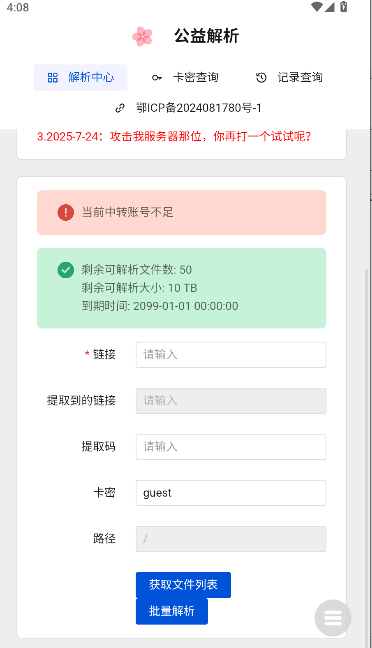
Task: Open the 记录查询 tab
Action: point(289,77)
